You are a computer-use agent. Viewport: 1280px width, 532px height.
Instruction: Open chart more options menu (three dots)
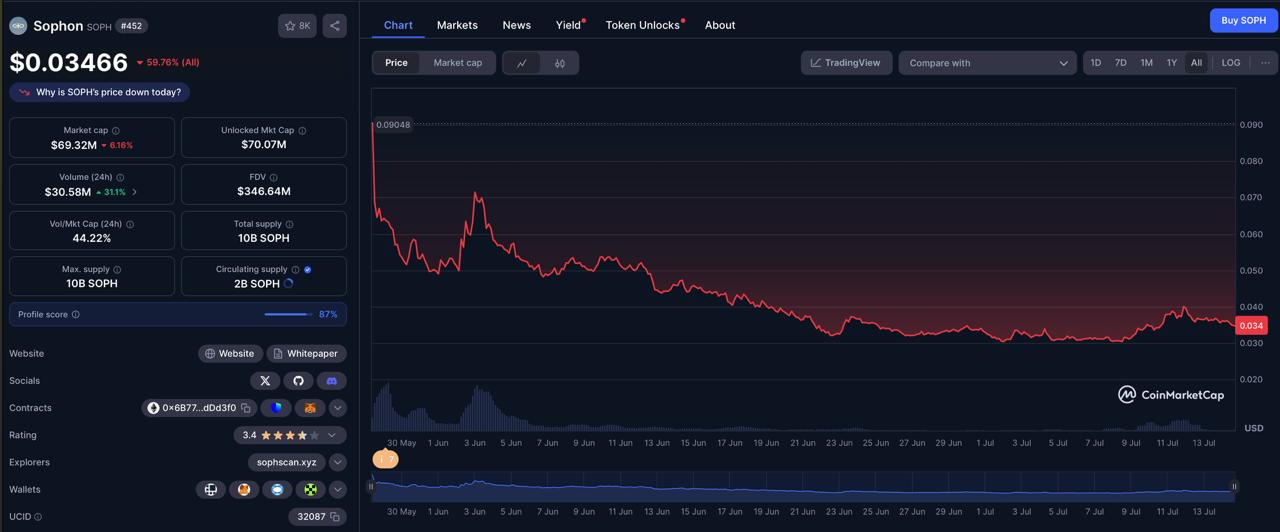point(1265,63)
